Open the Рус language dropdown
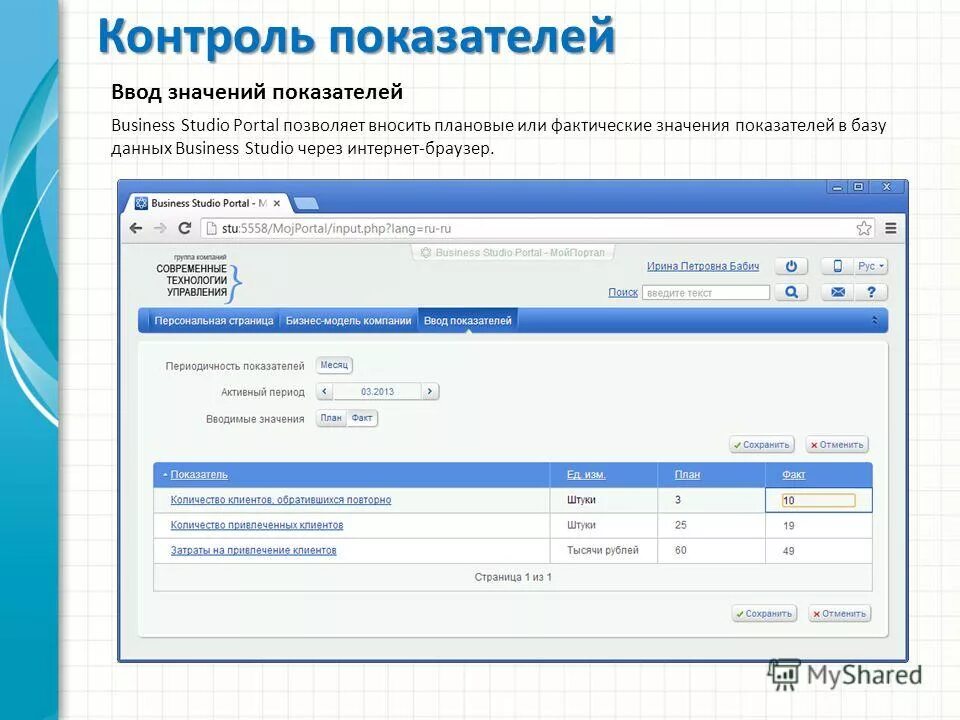 tap(870, 266)
